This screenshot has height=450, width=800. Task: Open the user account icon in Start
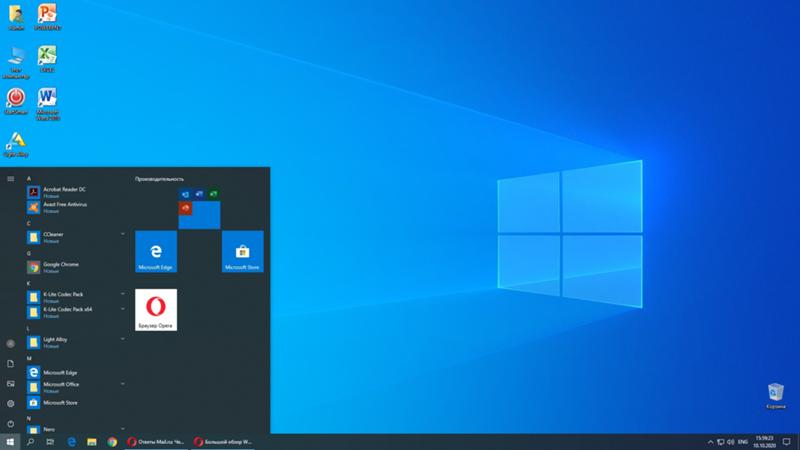[11, 344]
